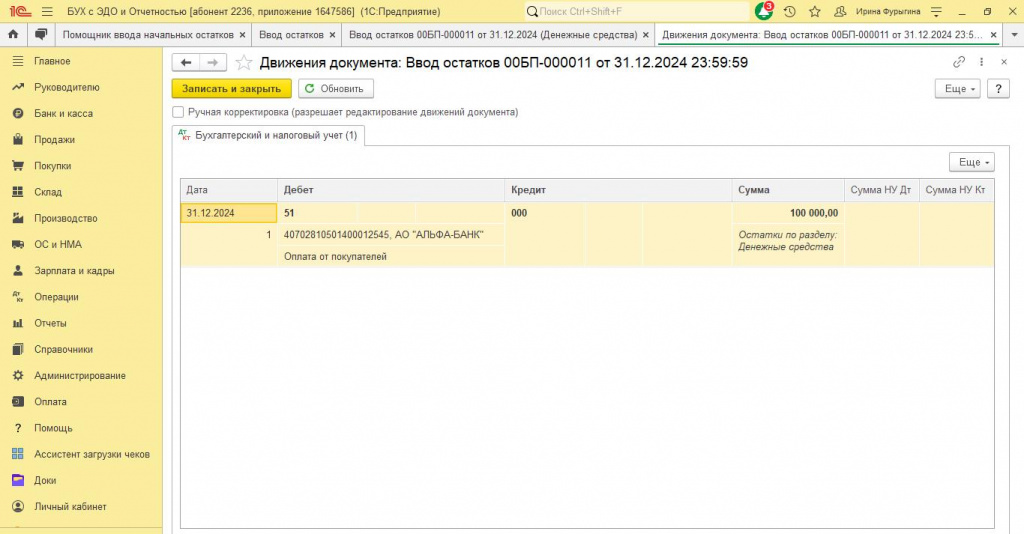The width and height of the screenshot is (1024, 534).
Task: Select credit account cell 000
Action: 544,213
